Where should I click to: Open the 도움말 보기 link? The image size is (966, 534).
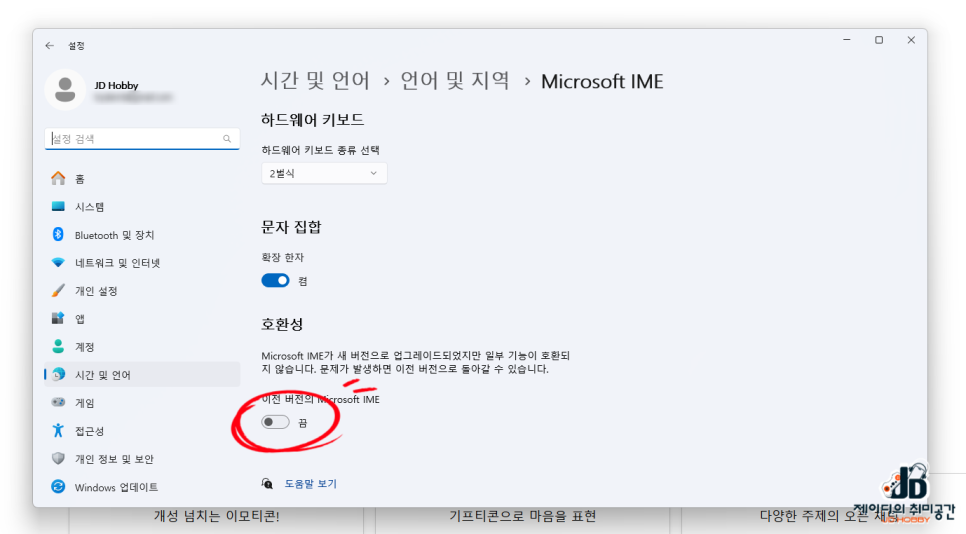(x=310, y=483)
